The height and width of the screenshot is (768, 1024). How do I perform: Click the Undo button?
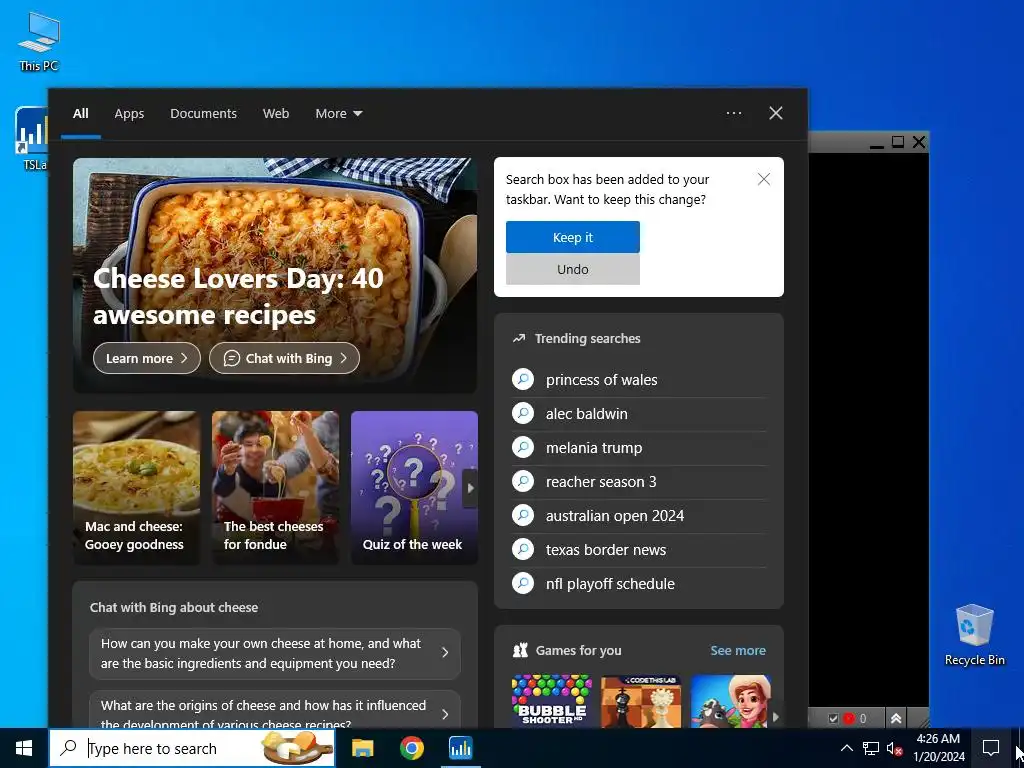(x=573, y=269)
